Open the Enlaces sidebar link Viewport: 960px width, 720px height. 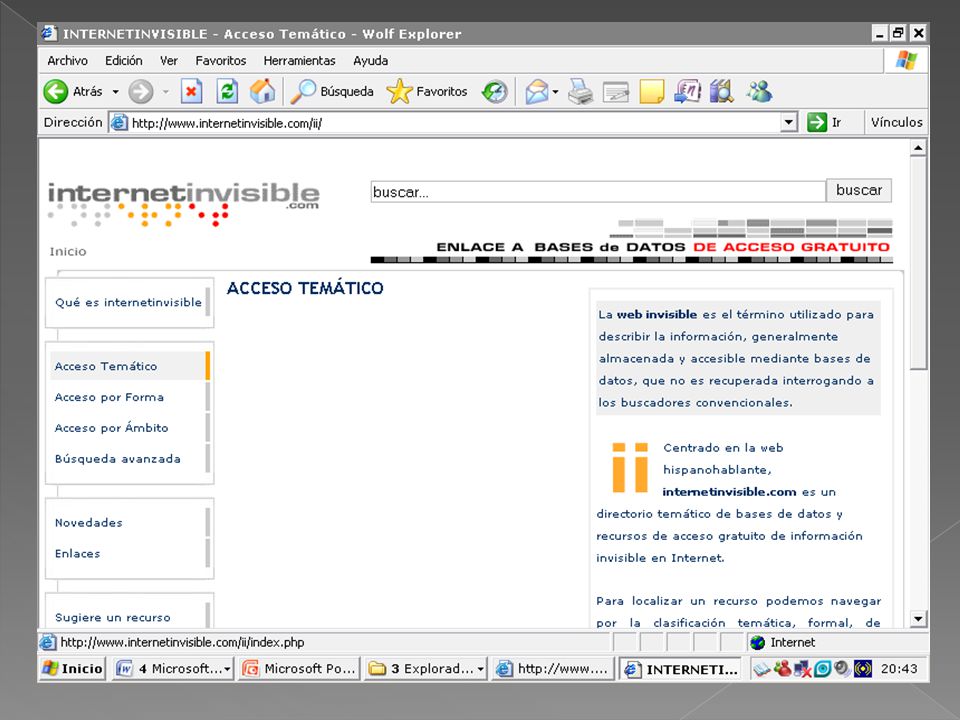click(x=77, y=553)
